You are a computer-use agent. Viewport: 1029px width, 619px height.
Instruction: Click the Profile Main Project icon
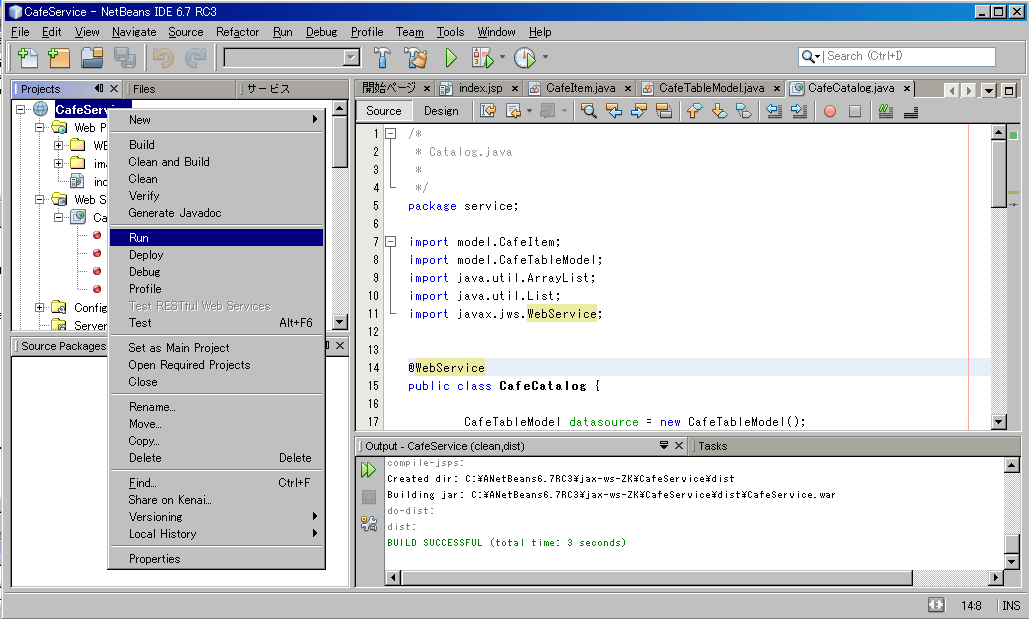click(x=524, y=58)
